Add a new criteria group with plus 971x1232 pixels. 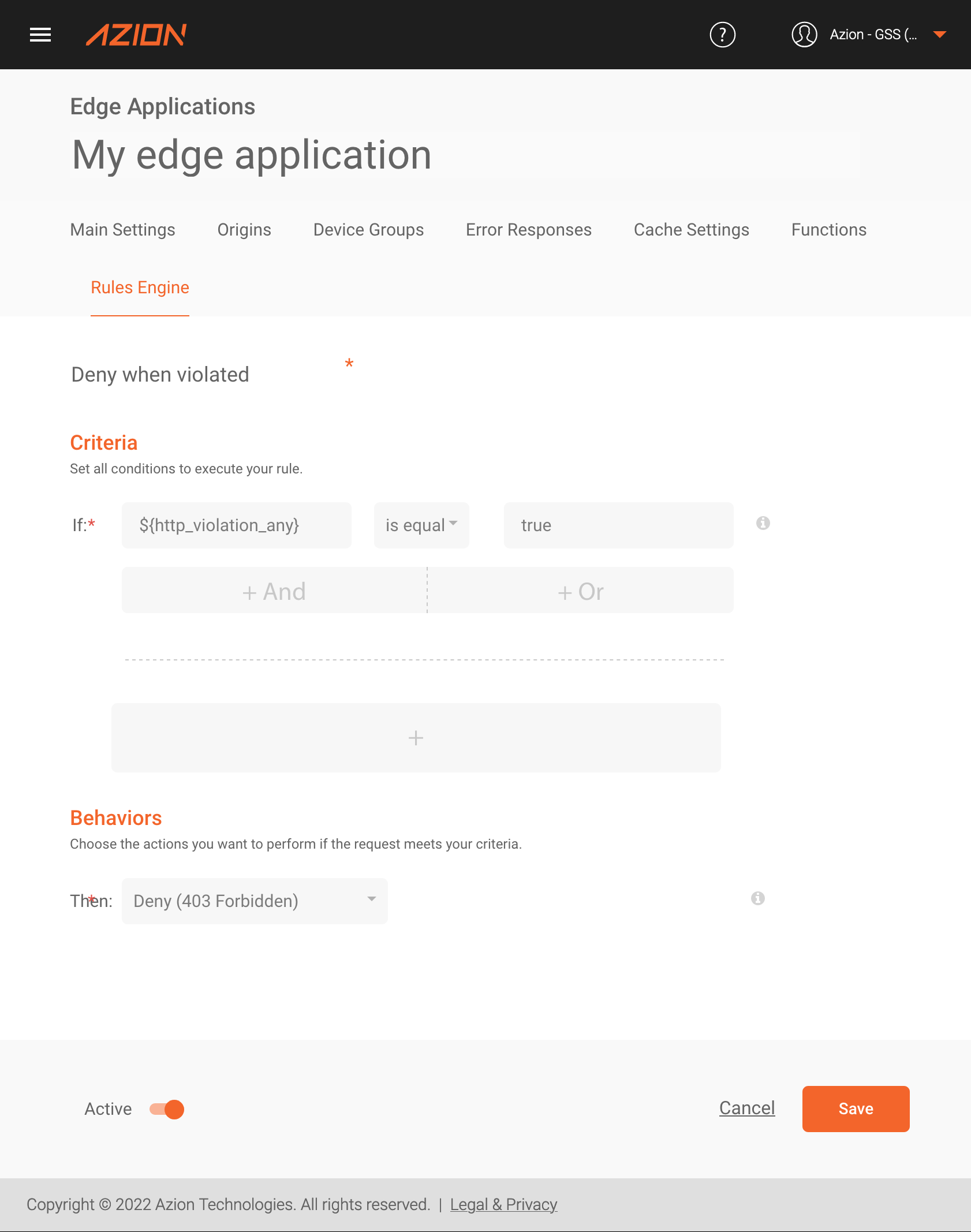tap(416, 738)
